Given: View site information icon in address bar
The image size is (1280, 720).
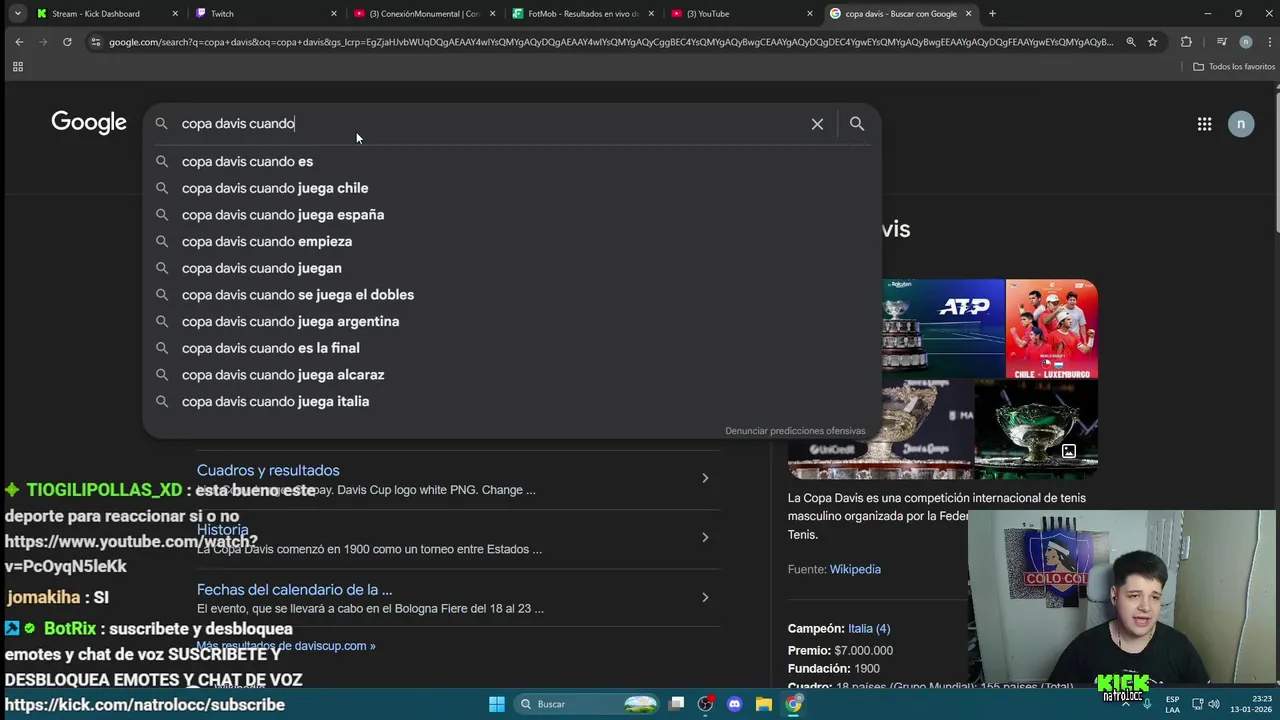Looking at the screenshot, I should tap(95, 42).
